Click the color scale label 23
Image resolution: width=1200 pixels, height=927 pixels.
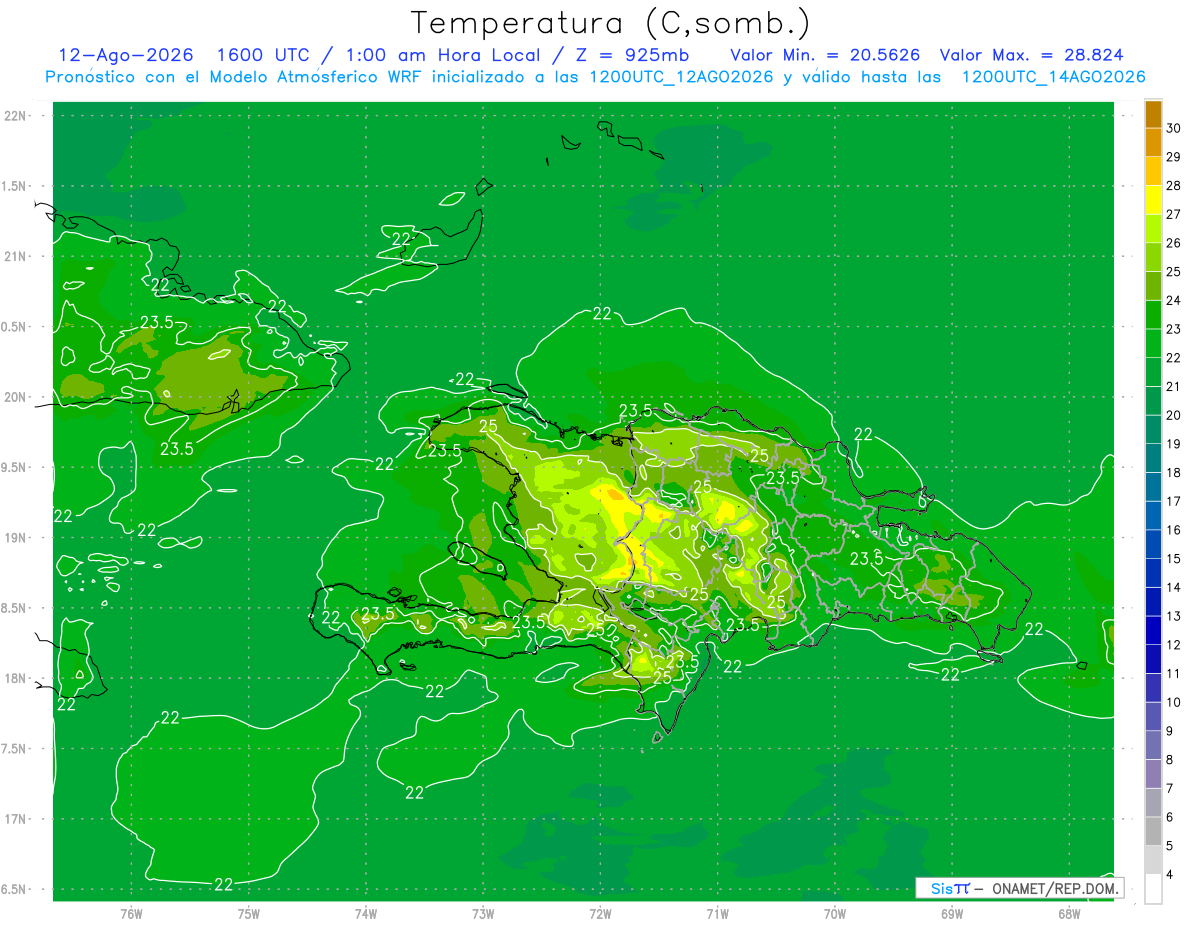click(1174, 329)
